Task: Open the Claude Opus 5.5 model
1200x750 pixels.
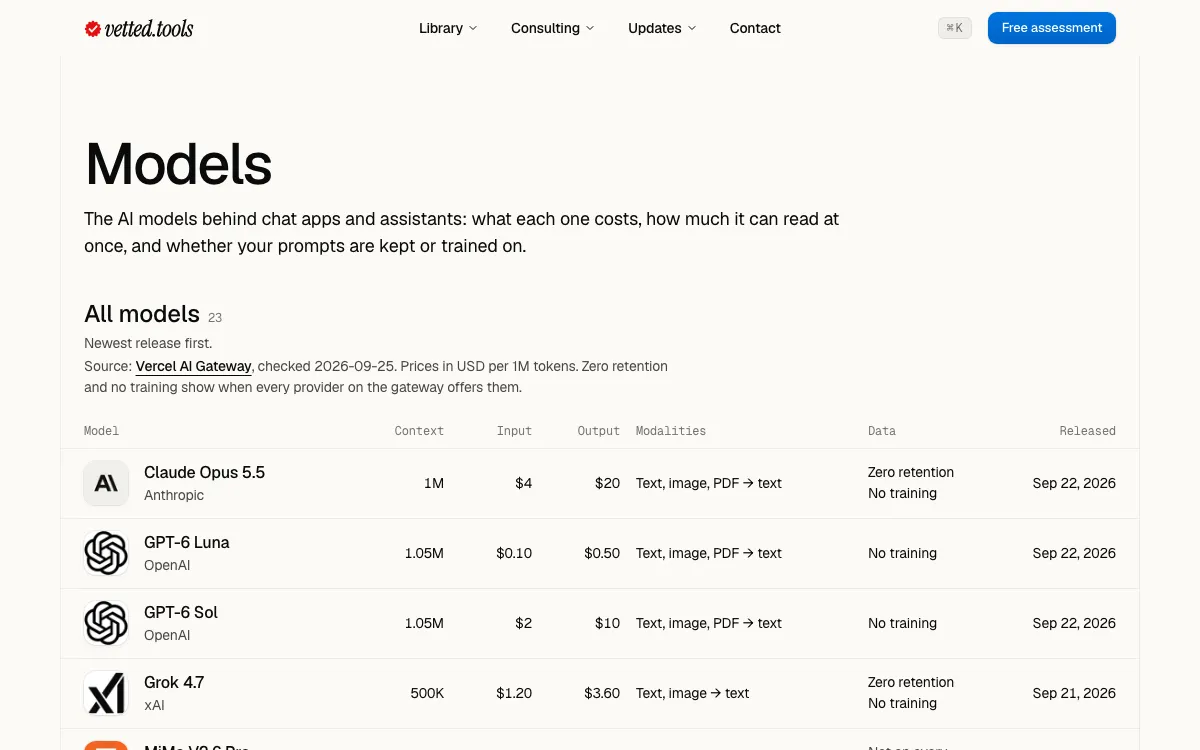Action: click(x=204, y=472)
